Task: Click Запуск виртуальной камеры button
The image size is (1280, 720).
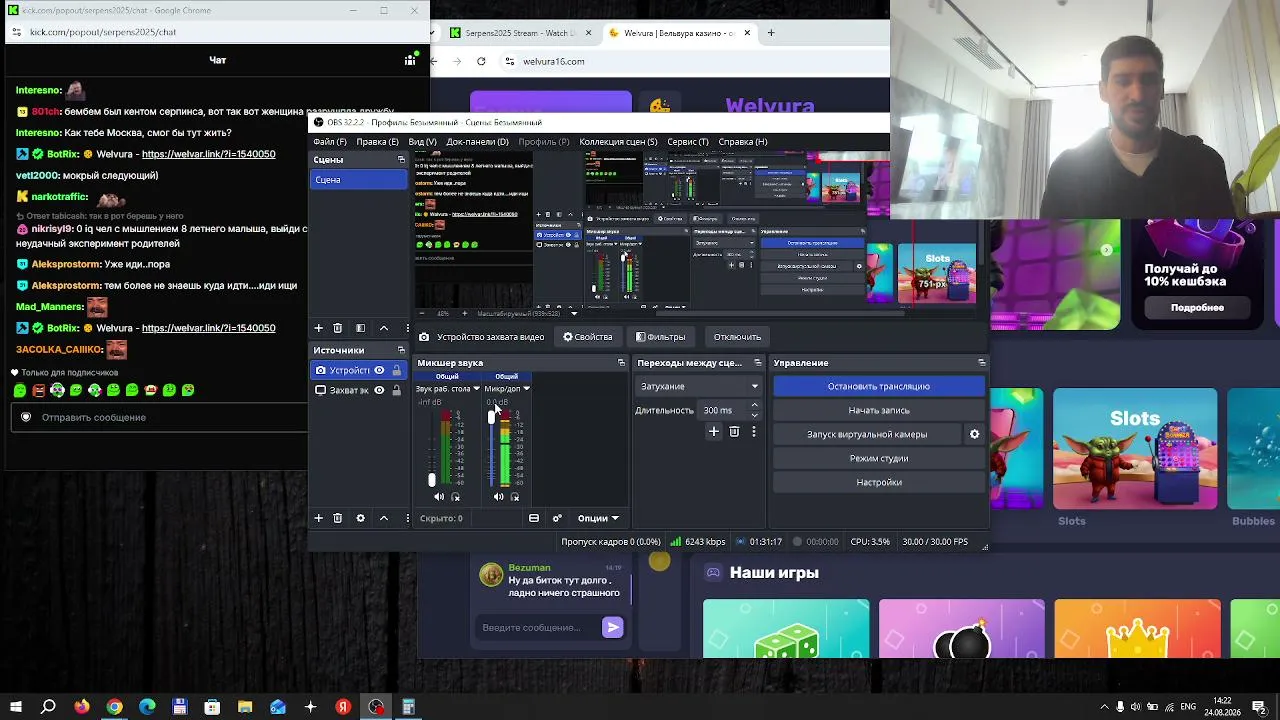Action: click(x=867, y=434)
